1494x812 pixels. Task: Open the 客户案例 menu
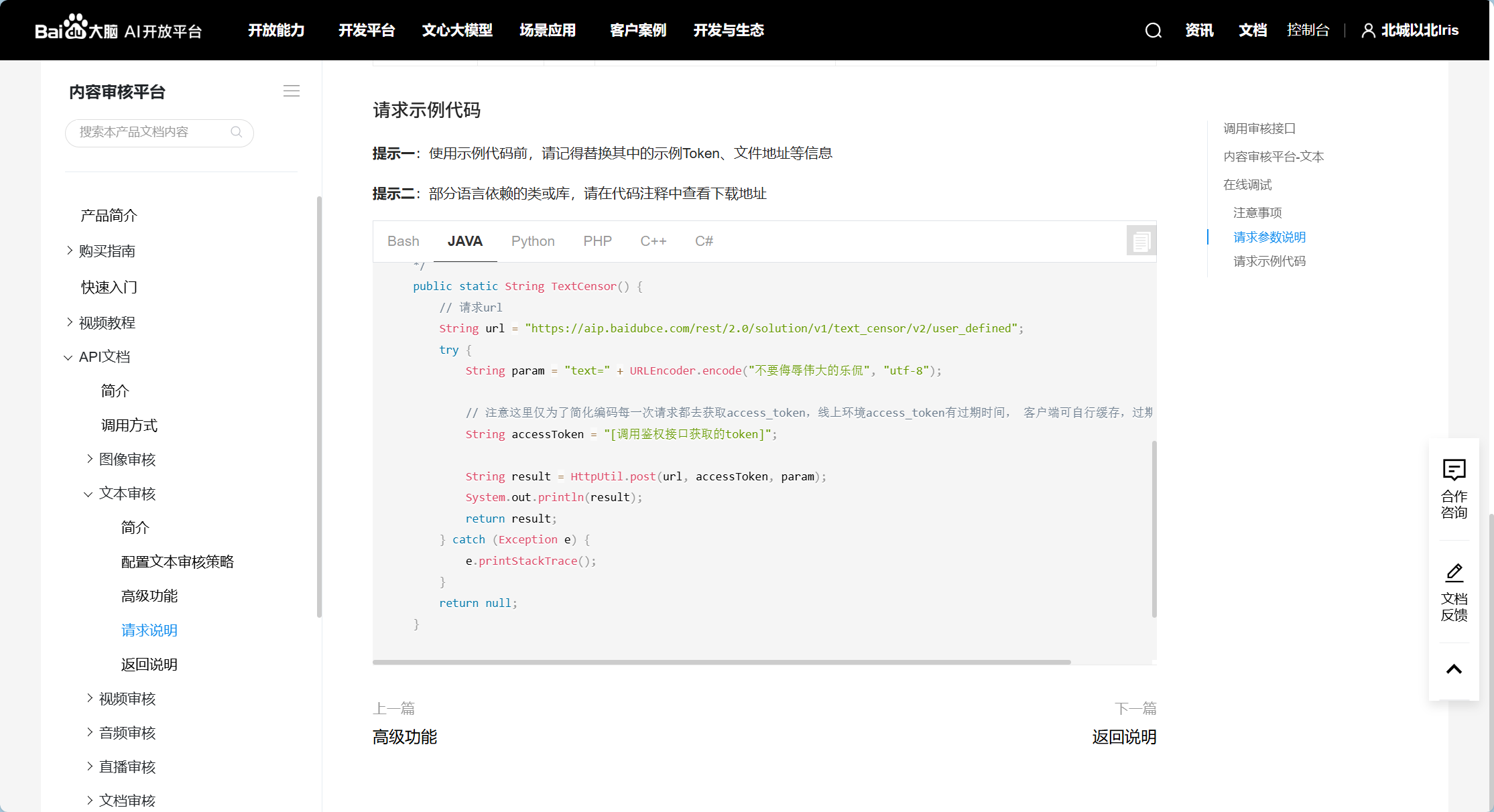pyautogui.click(x=638, y=30)
